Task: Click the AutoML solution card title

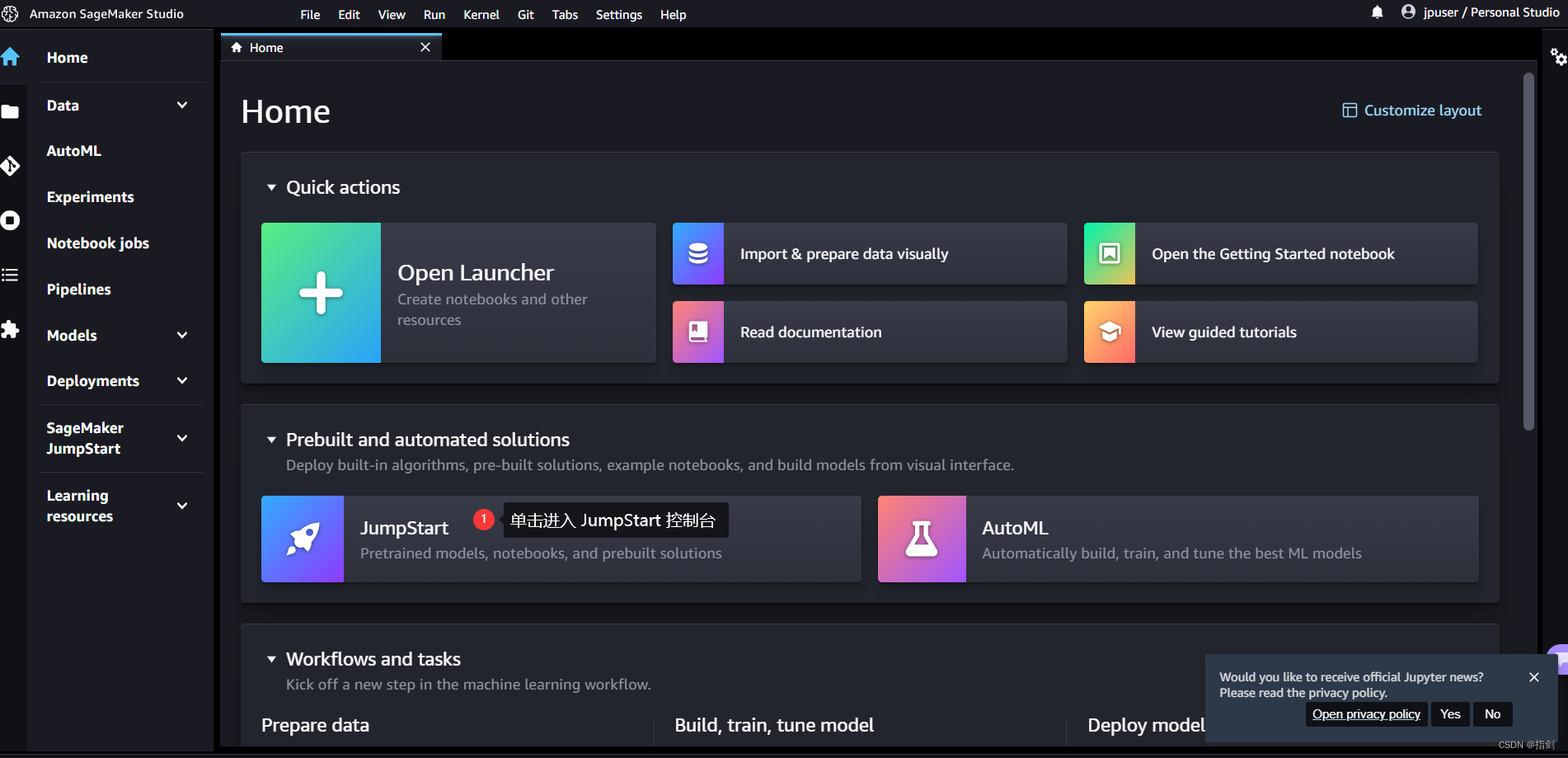Action: pyautogui.click(x=1015, y=528)
